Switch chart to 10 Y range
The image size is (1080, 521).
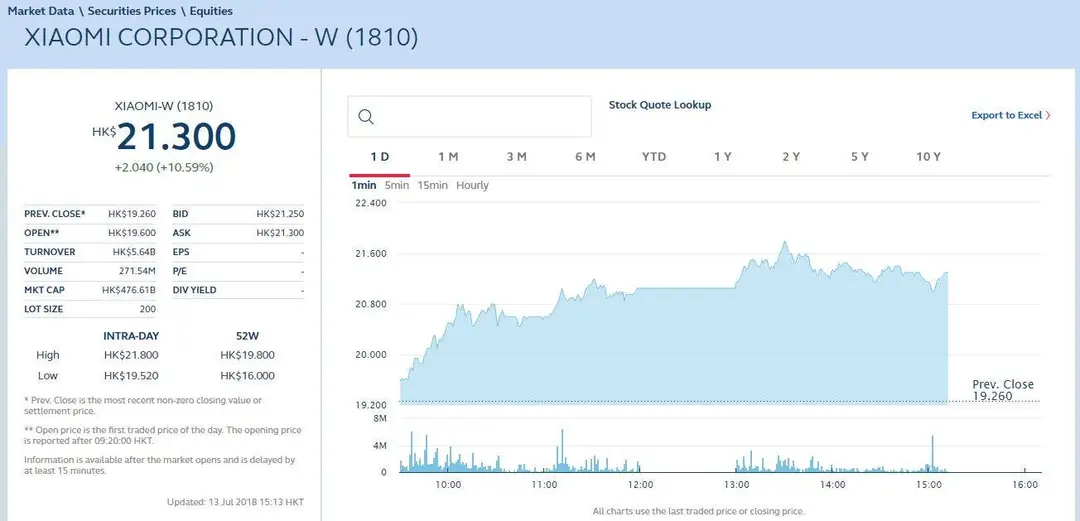[x=928, y=157]
